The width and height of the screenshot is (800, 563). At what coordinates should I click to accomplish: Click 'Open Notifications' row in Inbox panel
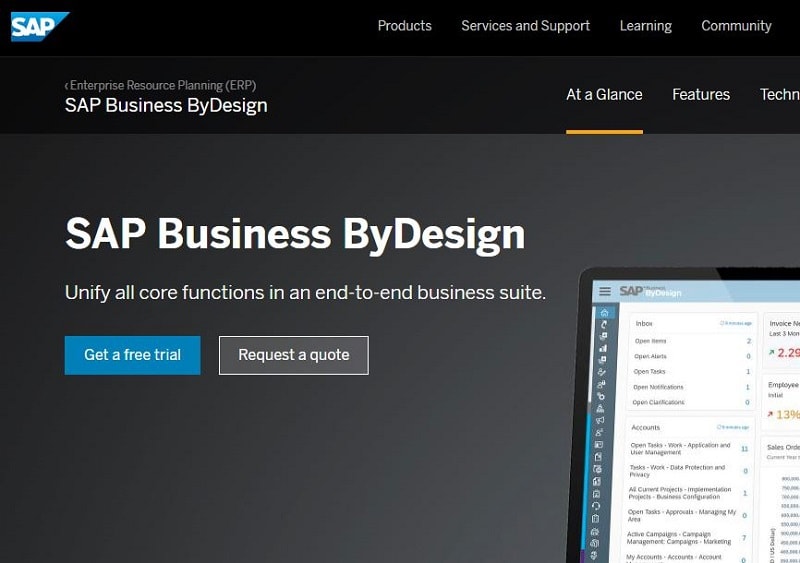(x=692, y=387)
